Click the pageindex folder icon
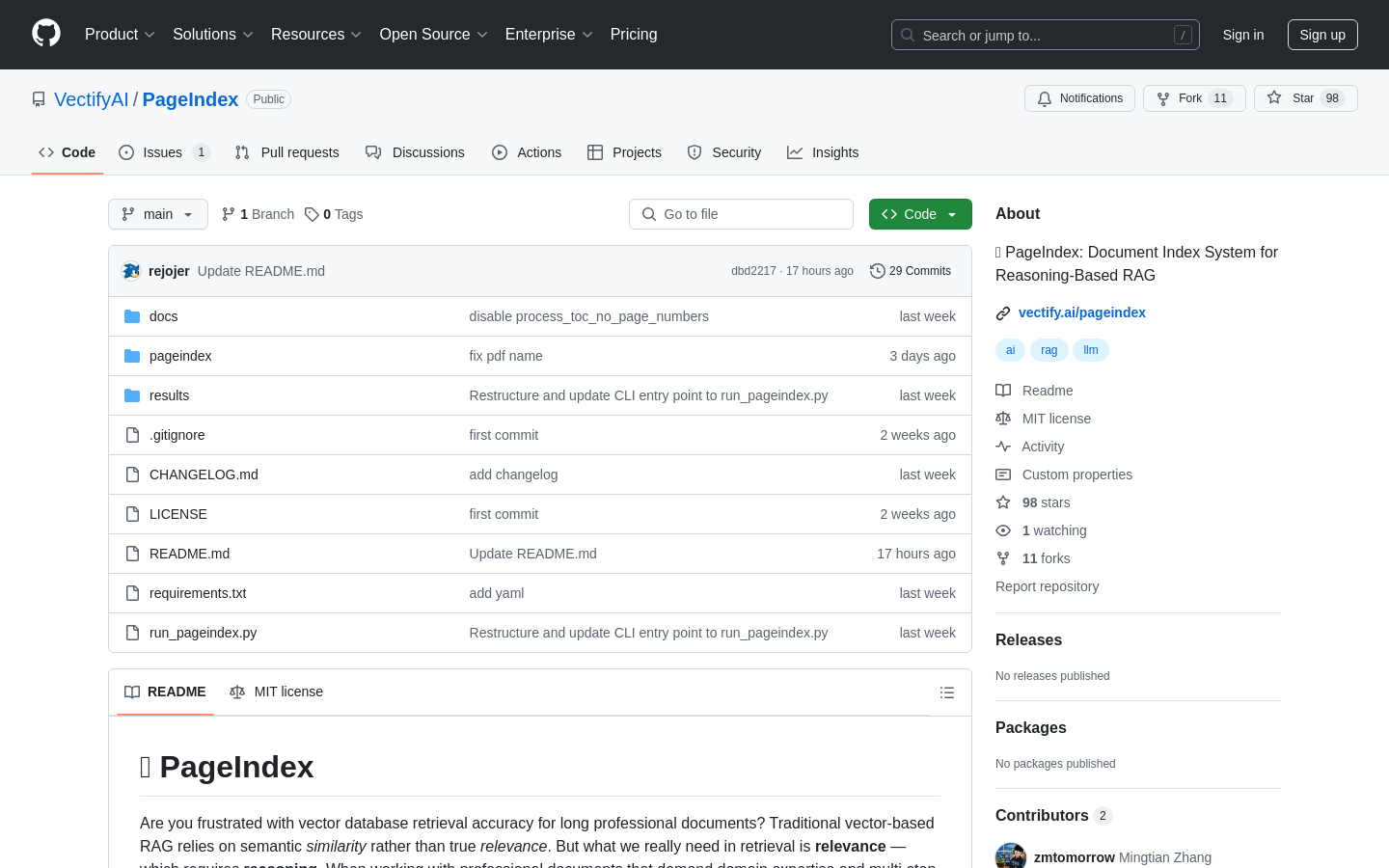The image size is (1389, 868). tap(132, 356)
